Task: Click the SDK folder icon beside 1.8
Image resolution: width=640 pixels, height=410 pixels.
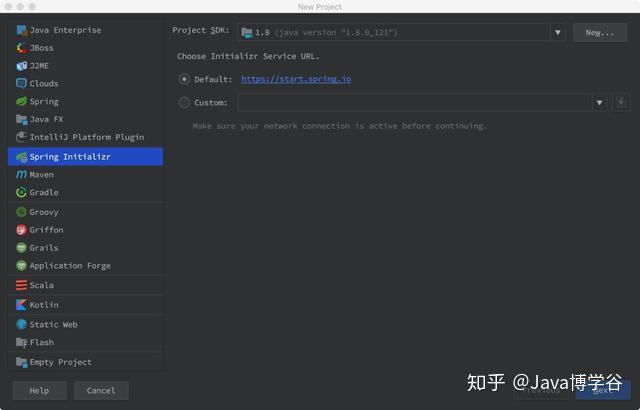Action: point(247,33)
